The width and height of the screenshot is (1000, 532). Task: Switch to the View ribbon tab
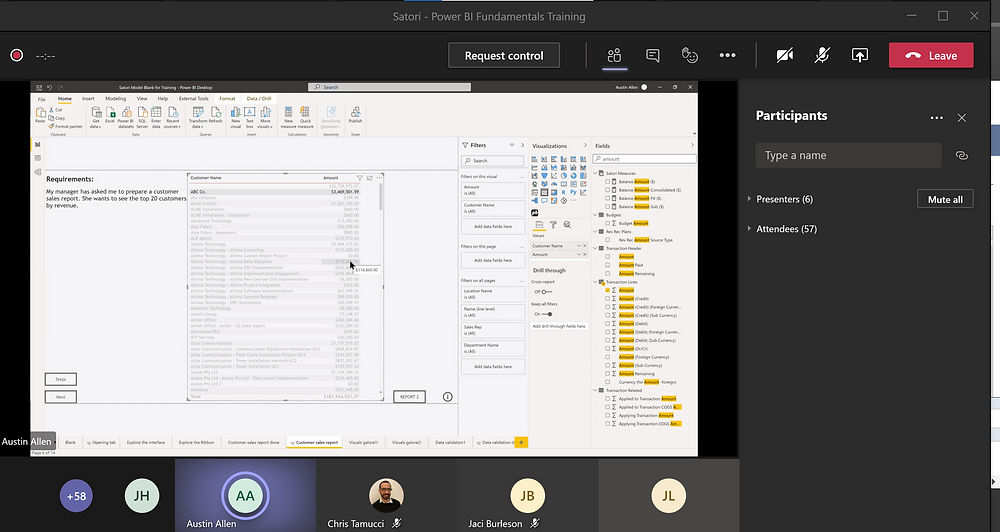coord(142,99)
